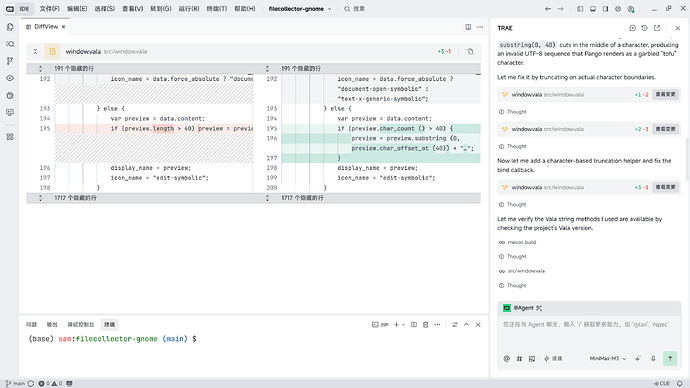This screenshot has width=690, height=388.
Task: Expand the 191 hidden lines in left pane
Action: click(40, 68)
